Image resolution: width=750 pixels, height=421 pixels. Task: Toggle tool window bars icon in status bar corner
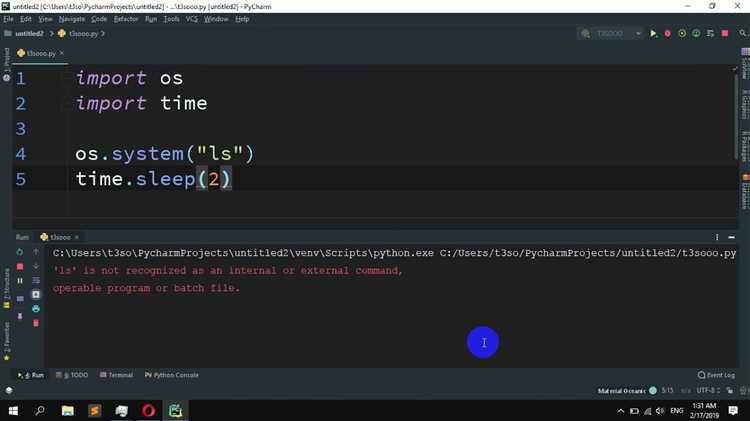tap(9, 390)
